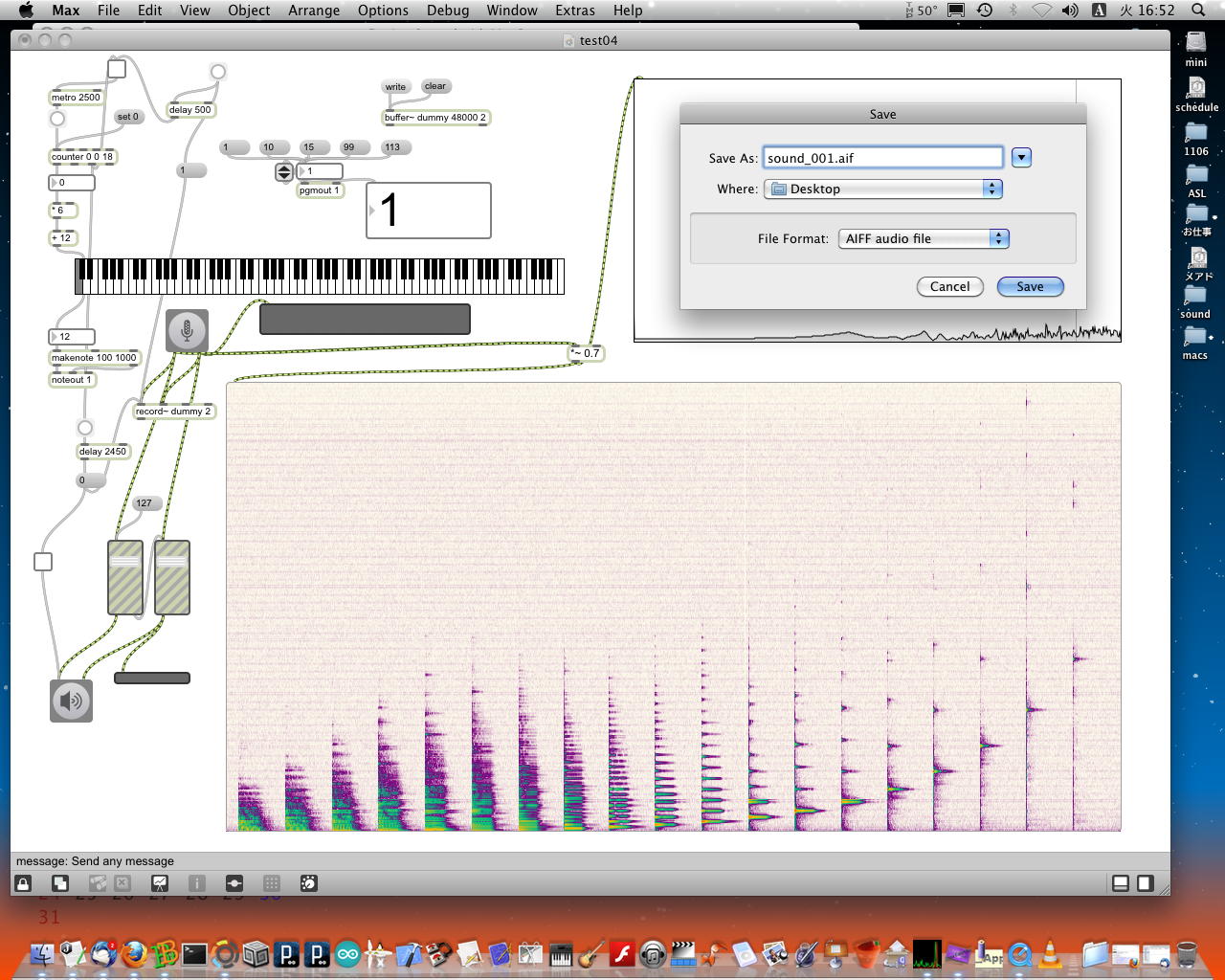
Task: Open Firefox from the dock
Action: (x=134, y=954)
